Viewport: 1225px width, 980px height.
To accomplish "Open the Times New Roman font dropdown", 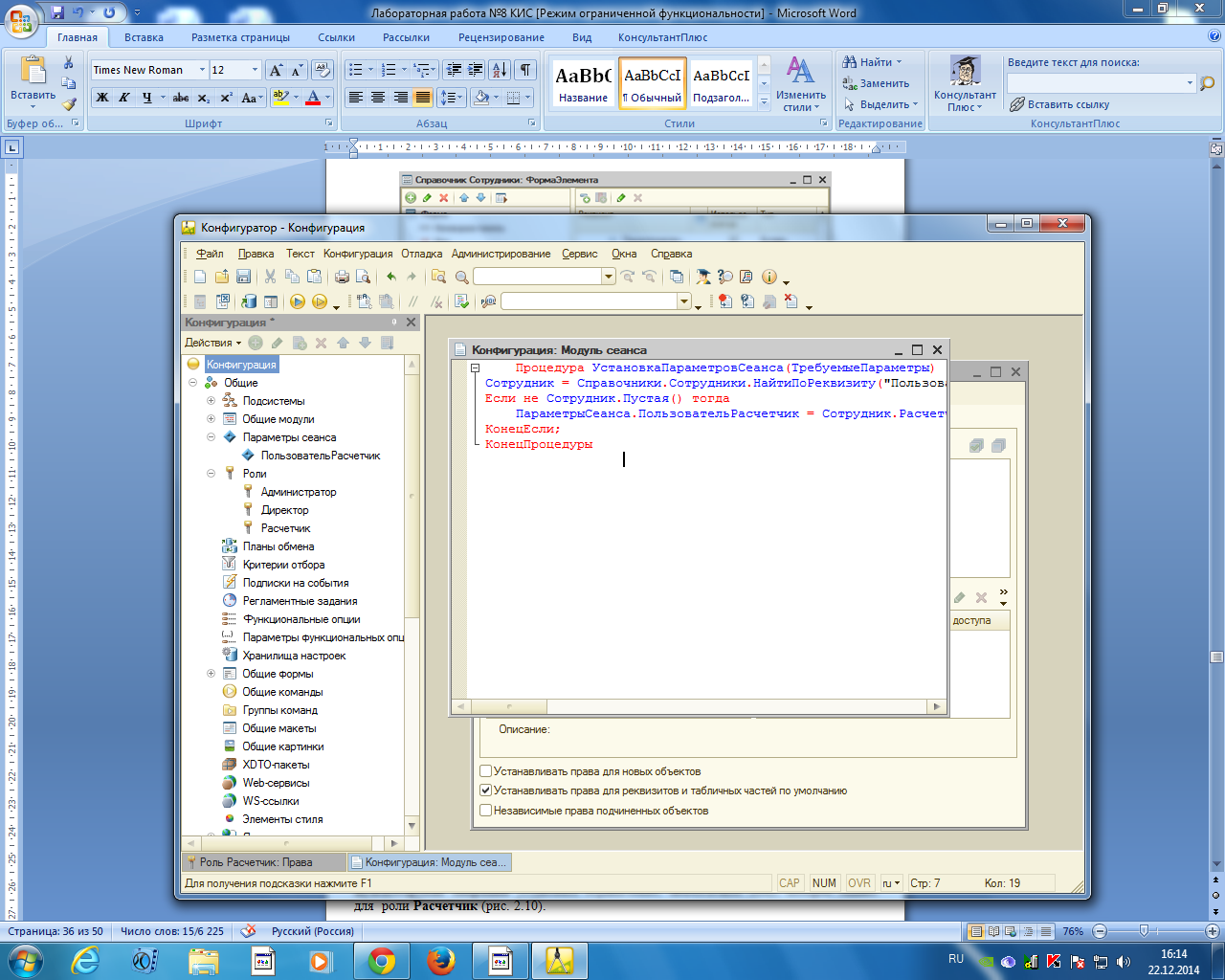I will click(x=202, y=70).
